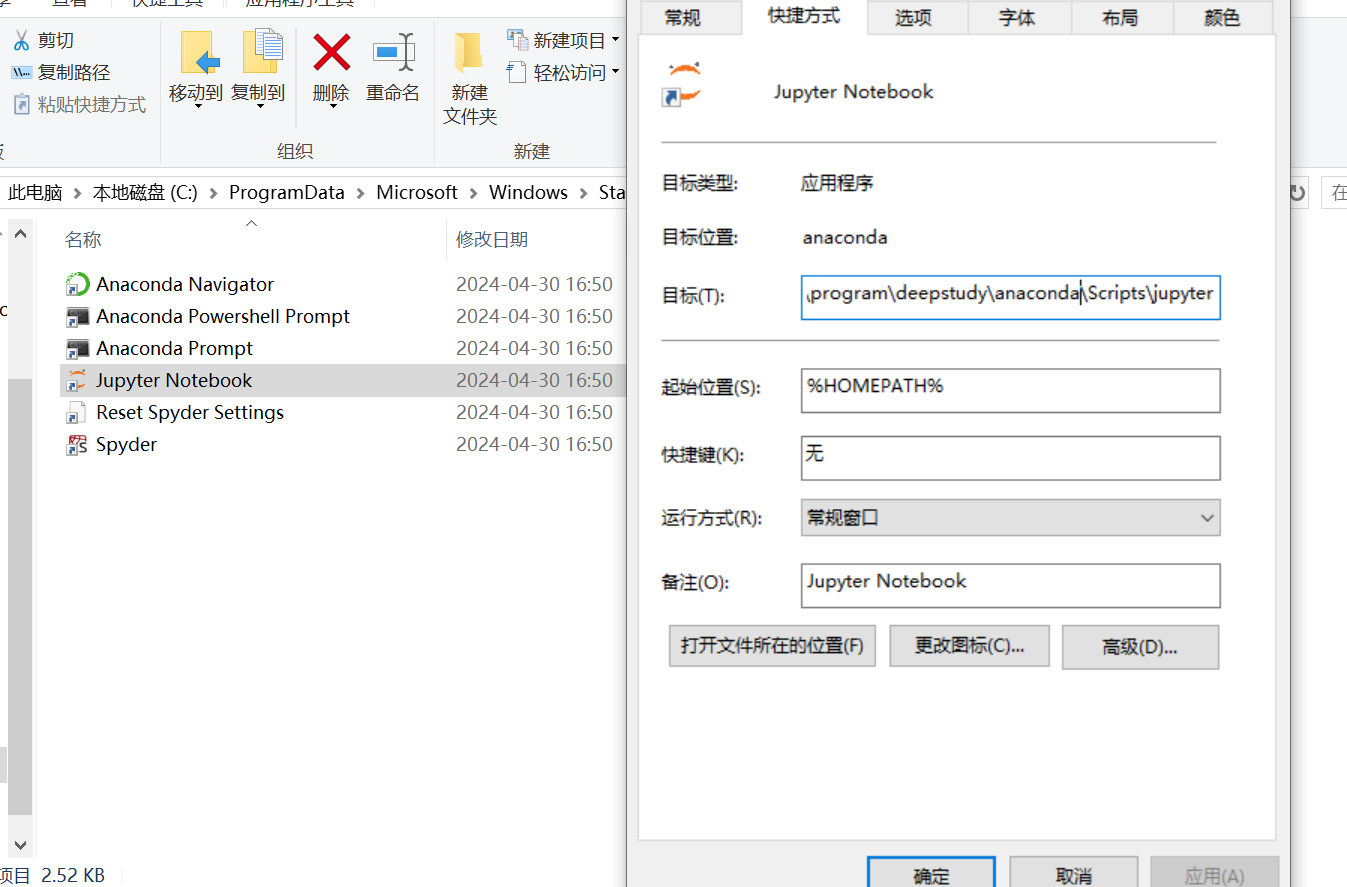Click the New folder icon

[469, 53]
